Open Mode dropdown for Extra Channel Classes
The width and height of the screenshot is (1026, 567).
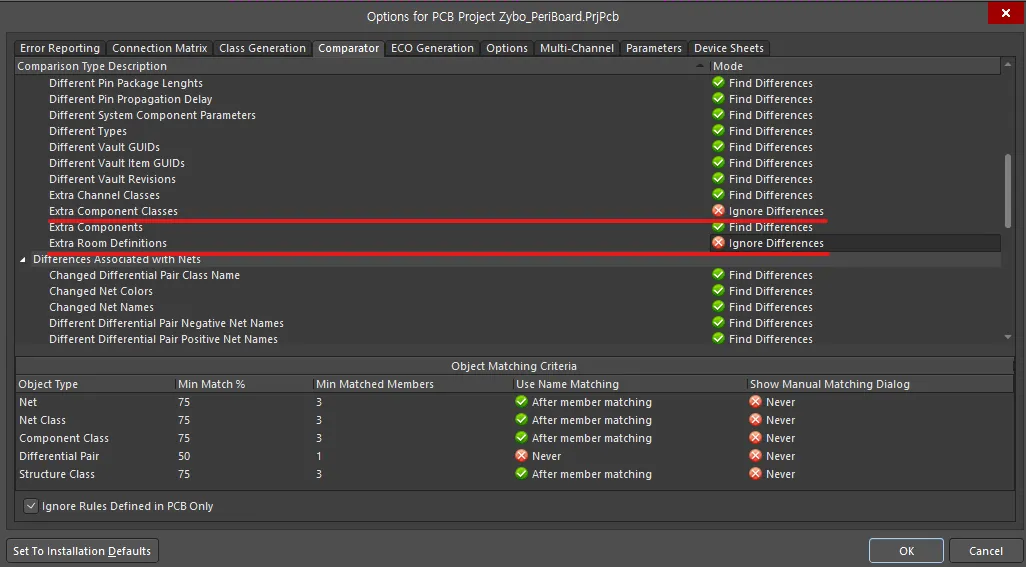click(855, 195)
